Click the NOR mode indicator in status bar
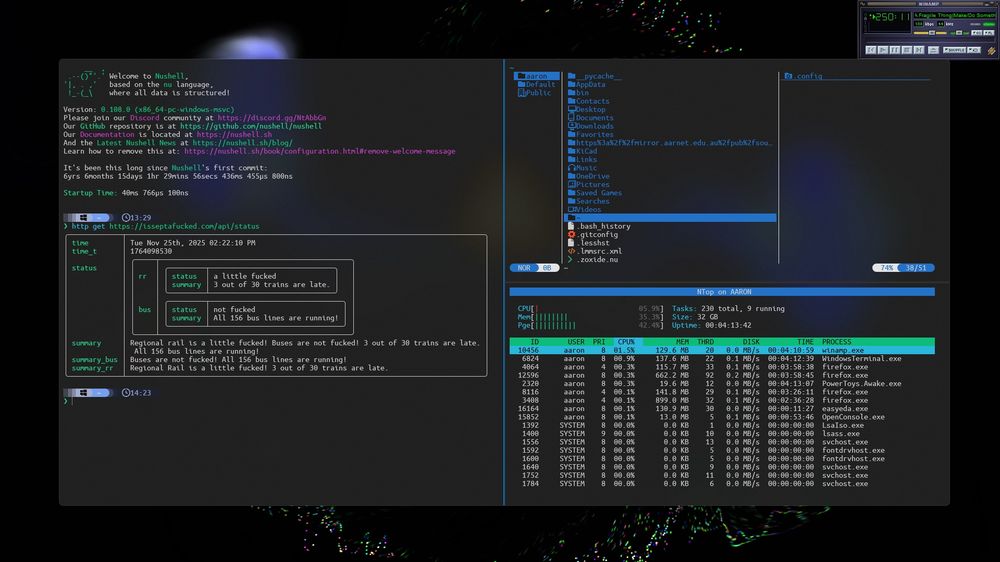Image resolution: width=1000 pixels, height=562 pixels. [524, 268]
